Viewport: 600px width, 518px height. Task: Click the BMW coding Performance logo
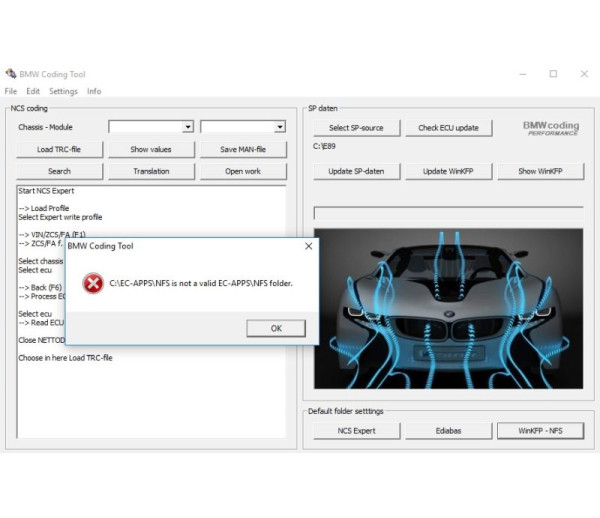[550, 128]
